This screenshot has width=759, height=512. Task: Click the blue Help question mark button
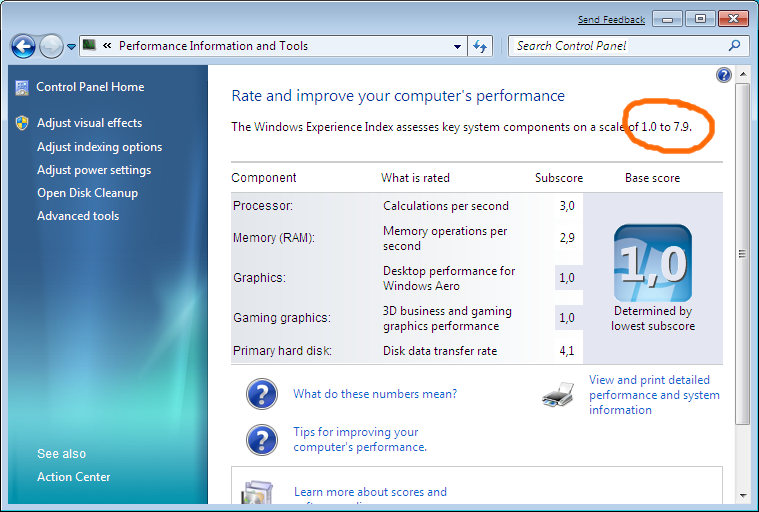coord(724,75)
